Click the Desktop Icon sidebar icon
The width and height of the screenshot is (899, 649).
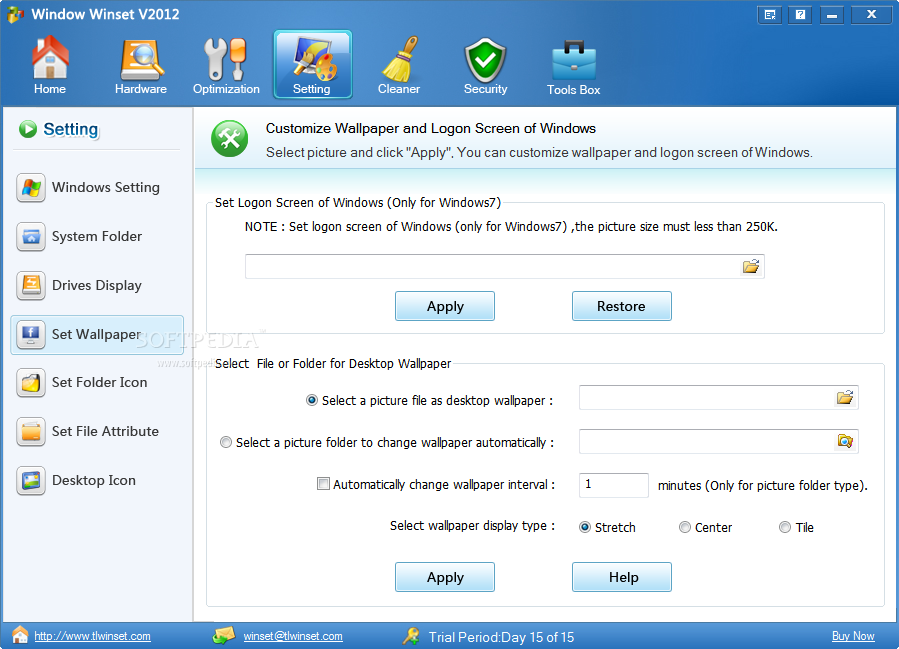click(x=31, y=480)
